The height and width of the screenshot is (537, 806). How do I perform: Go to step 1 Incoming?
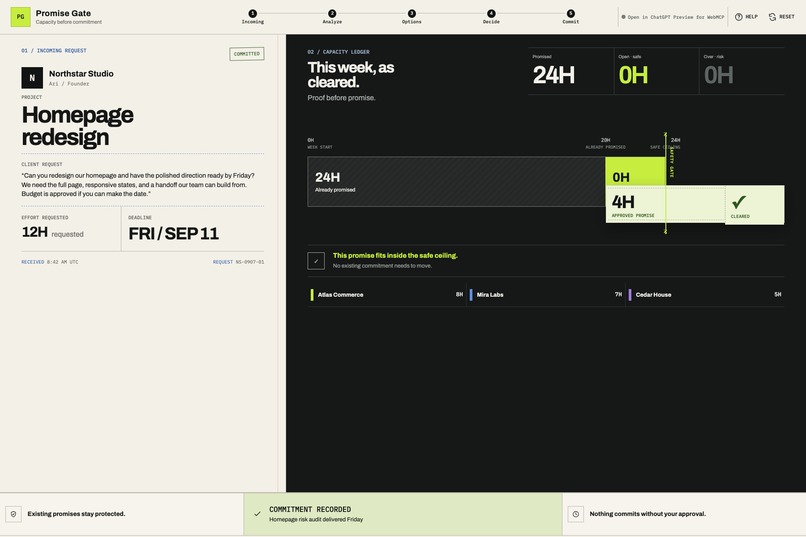(252, 16)
